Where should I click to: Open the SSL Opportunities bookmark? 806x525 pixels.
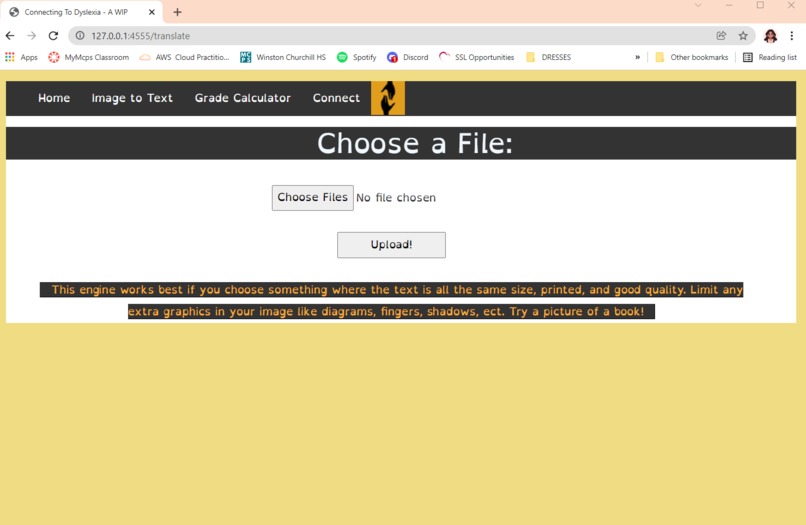tap(477, 57)
